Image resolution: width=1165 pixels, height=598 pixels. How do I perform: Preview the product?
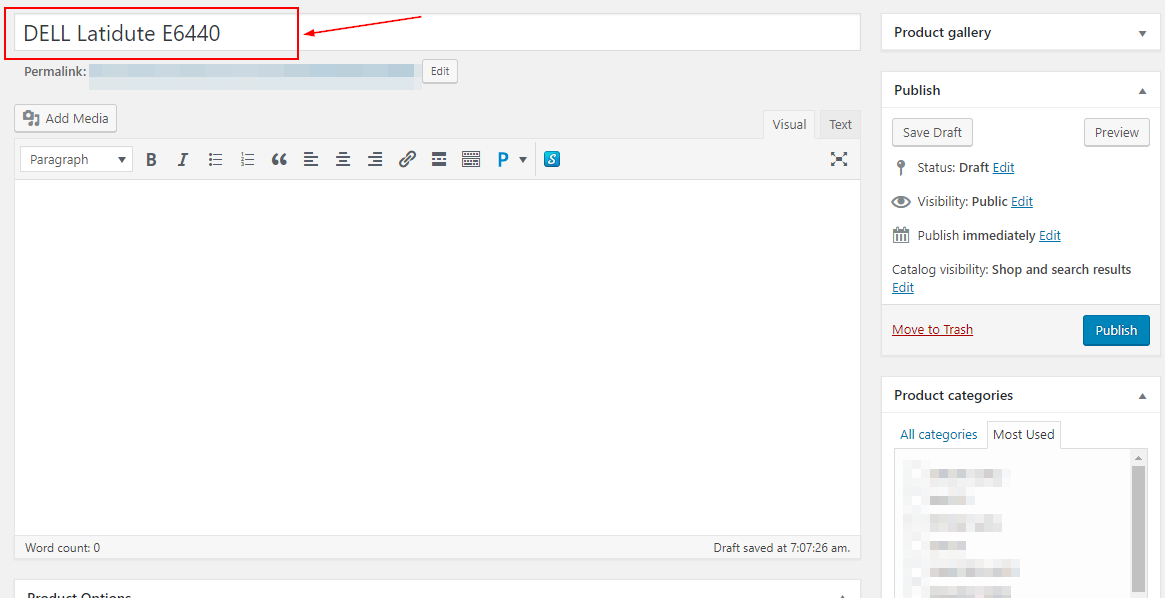point(1117,132)
